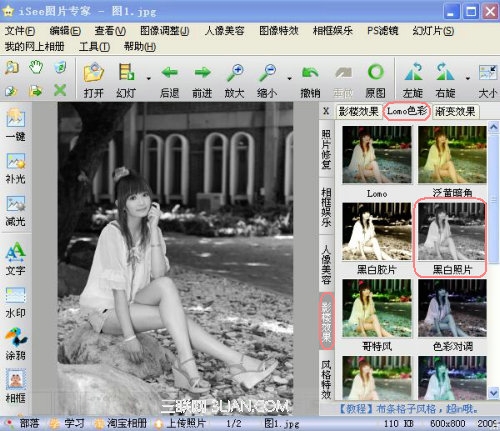500x431 pixels.
Task: Open the 涂鸦 doodle tool
Action: tap(15, 344)
